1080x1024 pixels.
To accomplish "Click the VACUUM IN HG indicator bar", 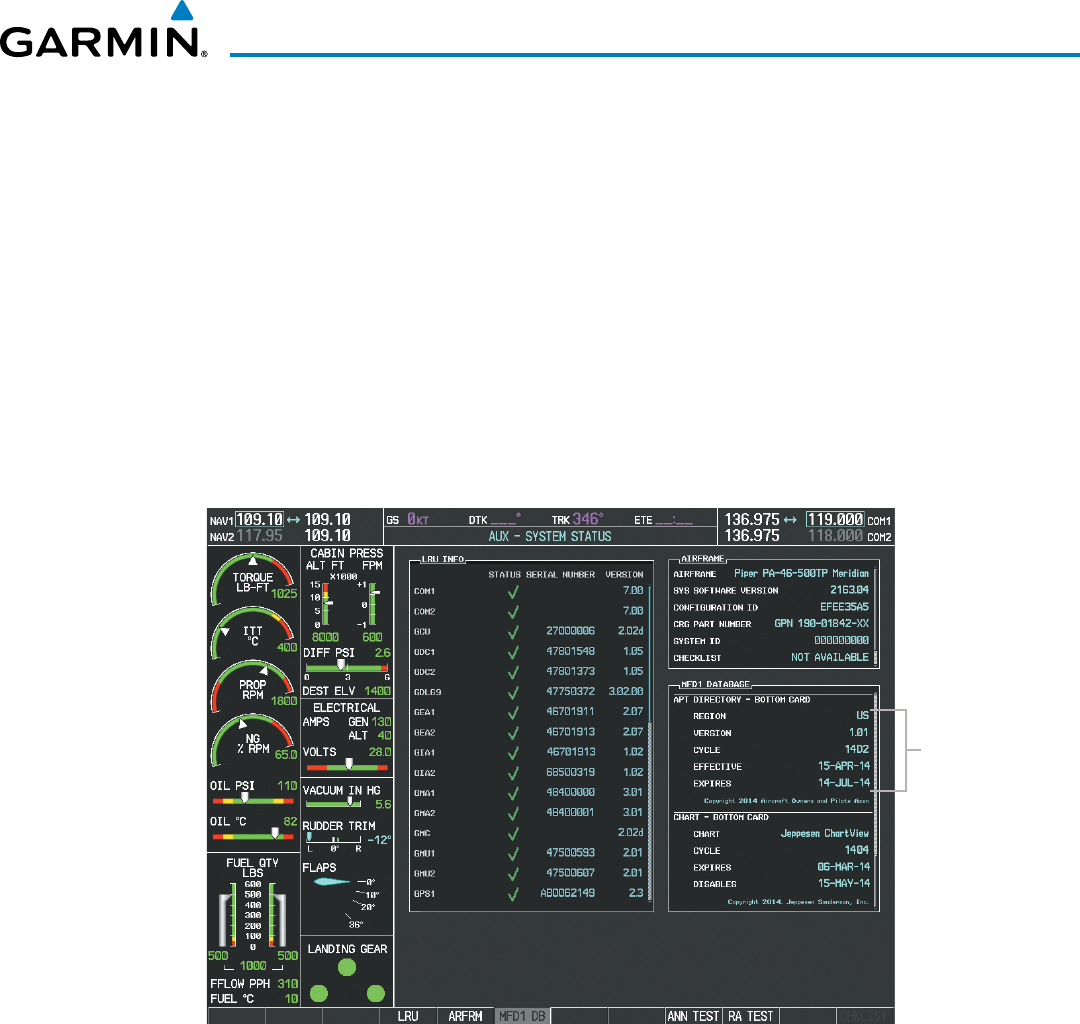I will [334, 804].
